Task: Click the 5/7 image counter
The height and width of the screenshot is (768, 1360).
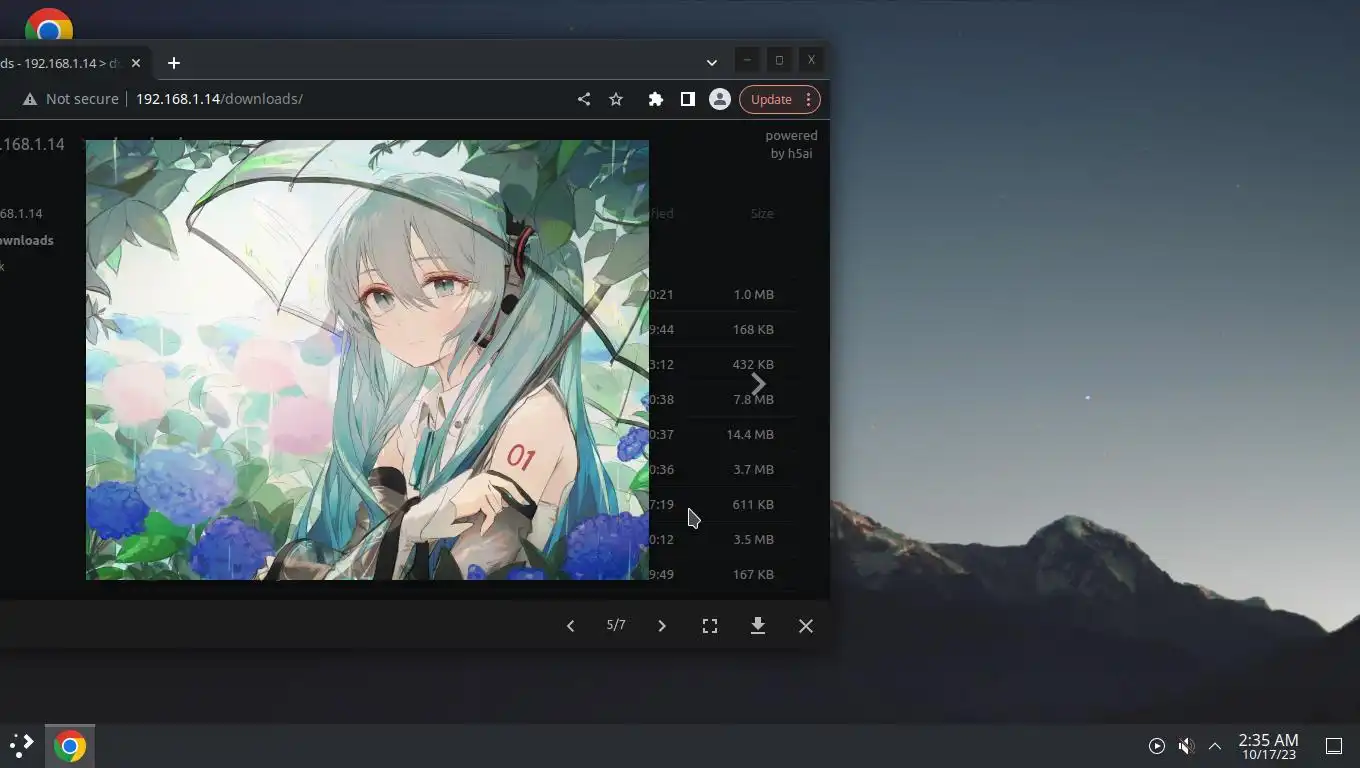Action: coord(616,625)
